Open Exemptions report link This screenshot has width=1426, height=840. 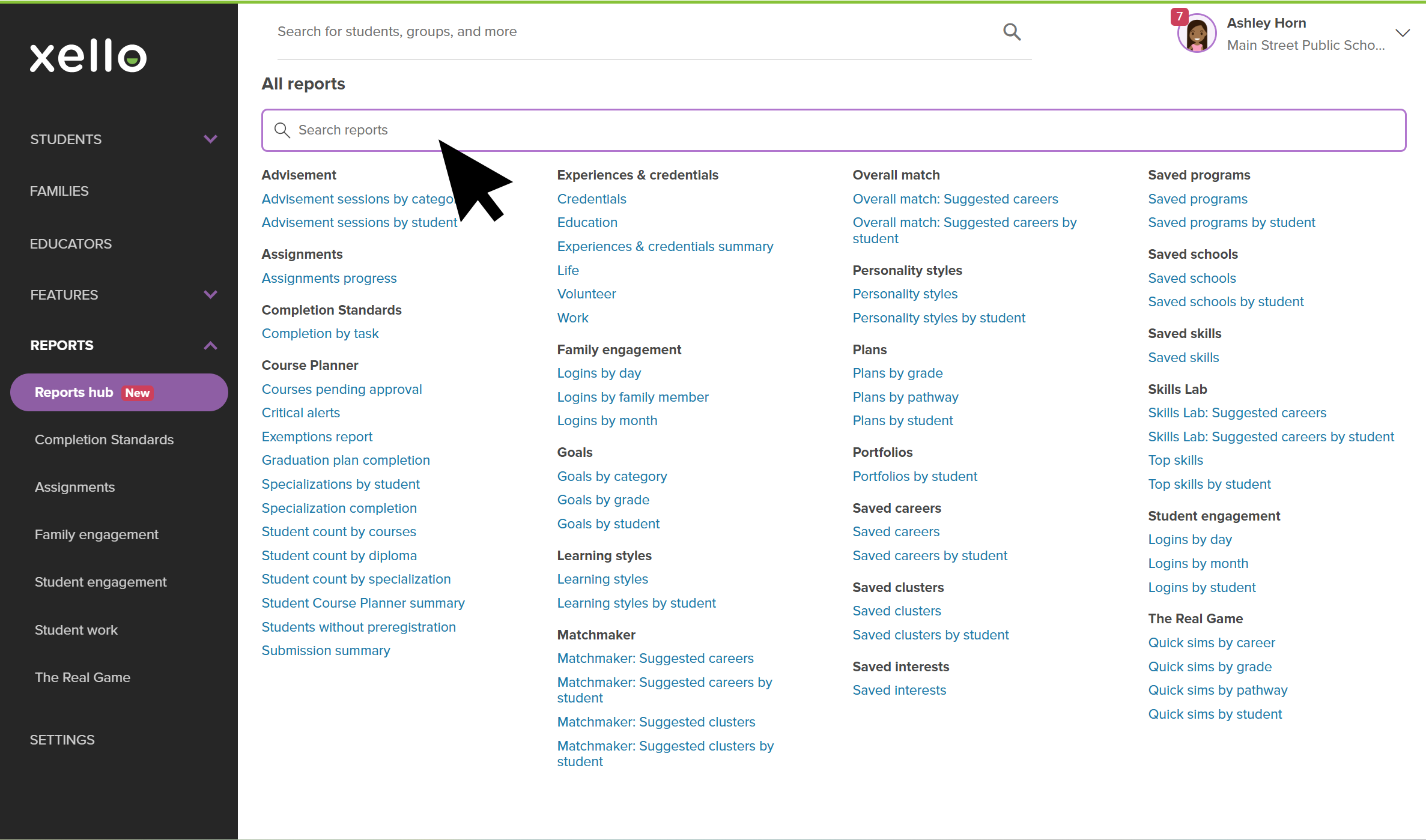[x=317, y=437]
